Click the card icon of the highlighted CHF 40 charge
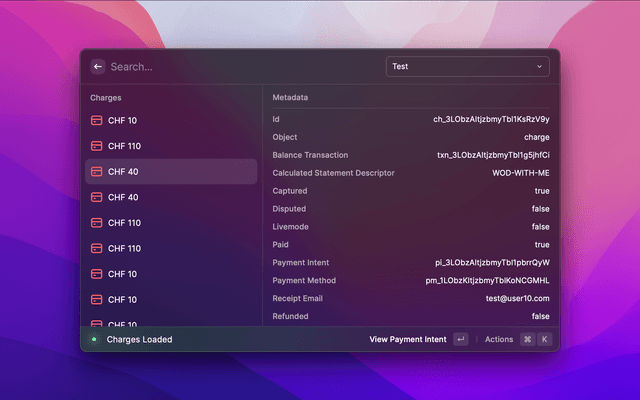The height and width of the screenshot is (400, 640). click(x=97, y=172)
